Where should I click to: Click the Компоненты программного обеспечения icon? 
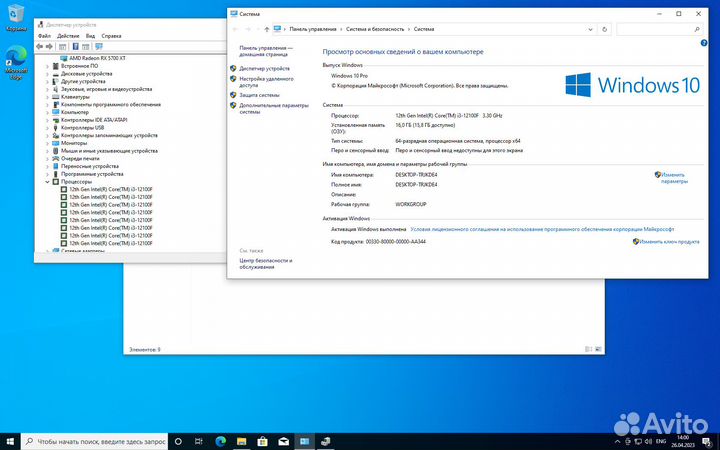(x=56, y=105)
